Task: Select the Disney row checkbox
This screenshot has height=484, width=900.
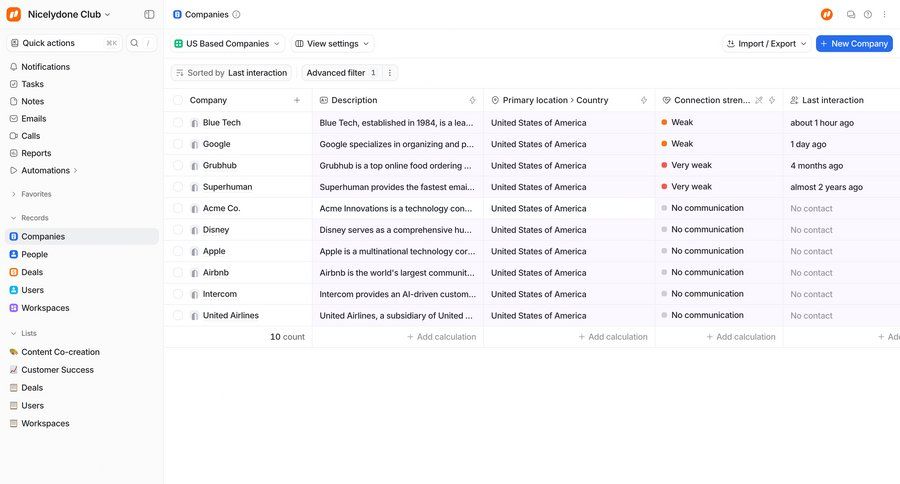Action: coord(178,230)
